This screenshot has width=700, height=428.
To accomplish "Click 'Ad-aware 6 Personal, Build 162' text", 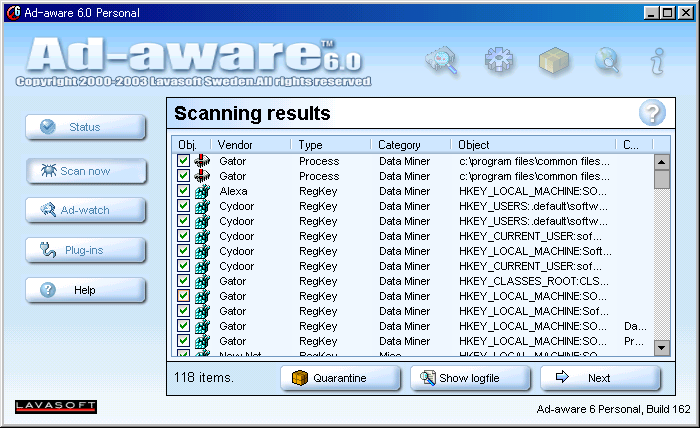I will click(x=613, y=409).
